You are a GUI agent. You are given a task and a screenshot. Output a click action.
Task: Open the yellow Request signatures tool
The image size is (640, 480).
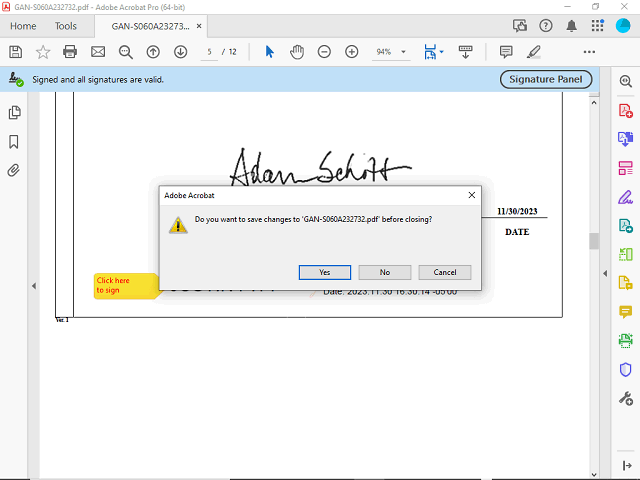tap(625, 282)
